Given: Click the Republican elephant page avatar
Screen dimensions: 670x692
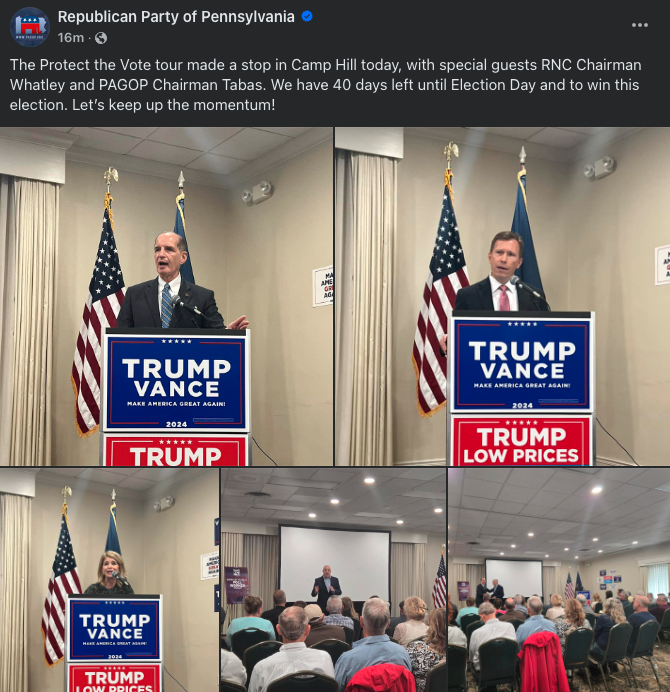Looking at the screenshot, I should (x=30, y=26).
